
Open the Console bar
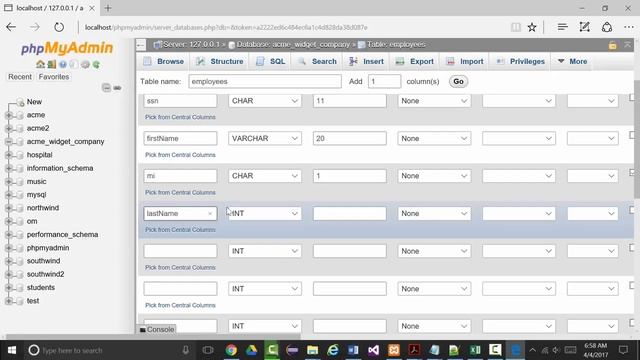pyautogui.click(x=157, y=329)
